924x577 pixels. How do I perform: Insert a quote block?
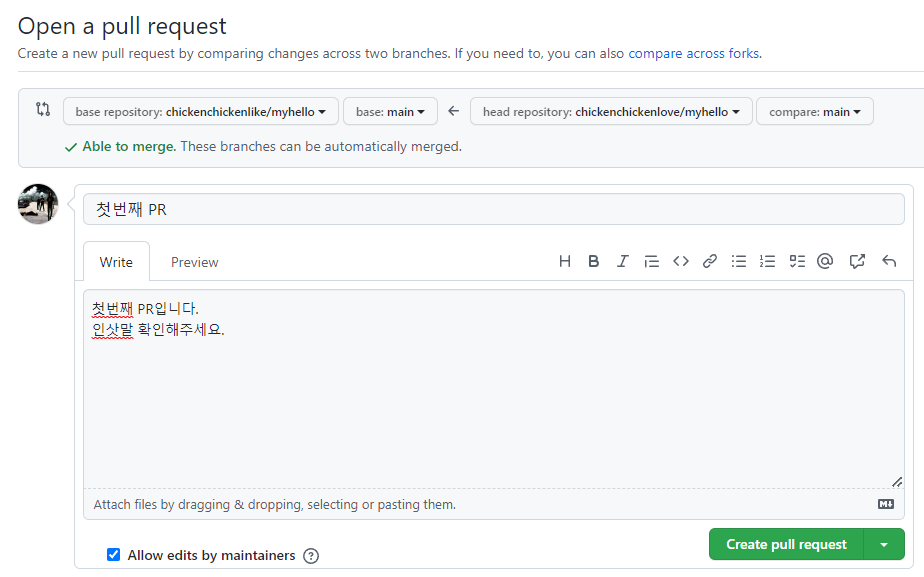click(651, 261)
